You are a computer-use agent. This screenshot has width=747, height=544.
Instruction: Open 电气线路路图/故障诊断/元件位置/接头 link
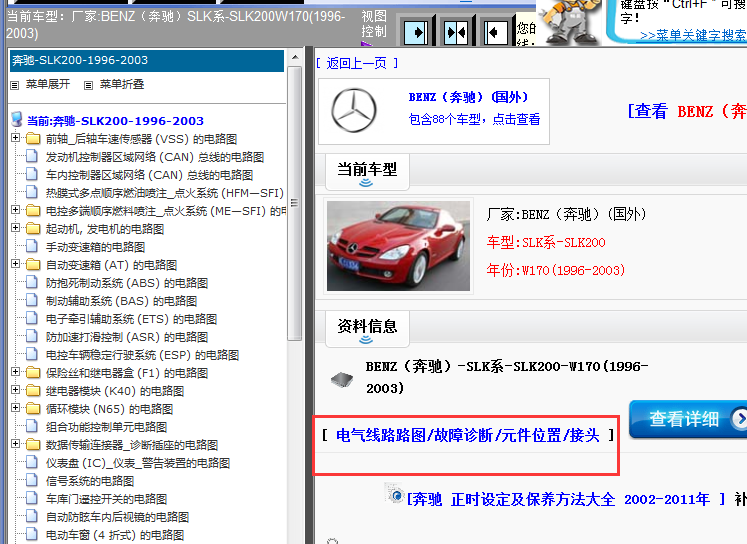tap(468, 435)
